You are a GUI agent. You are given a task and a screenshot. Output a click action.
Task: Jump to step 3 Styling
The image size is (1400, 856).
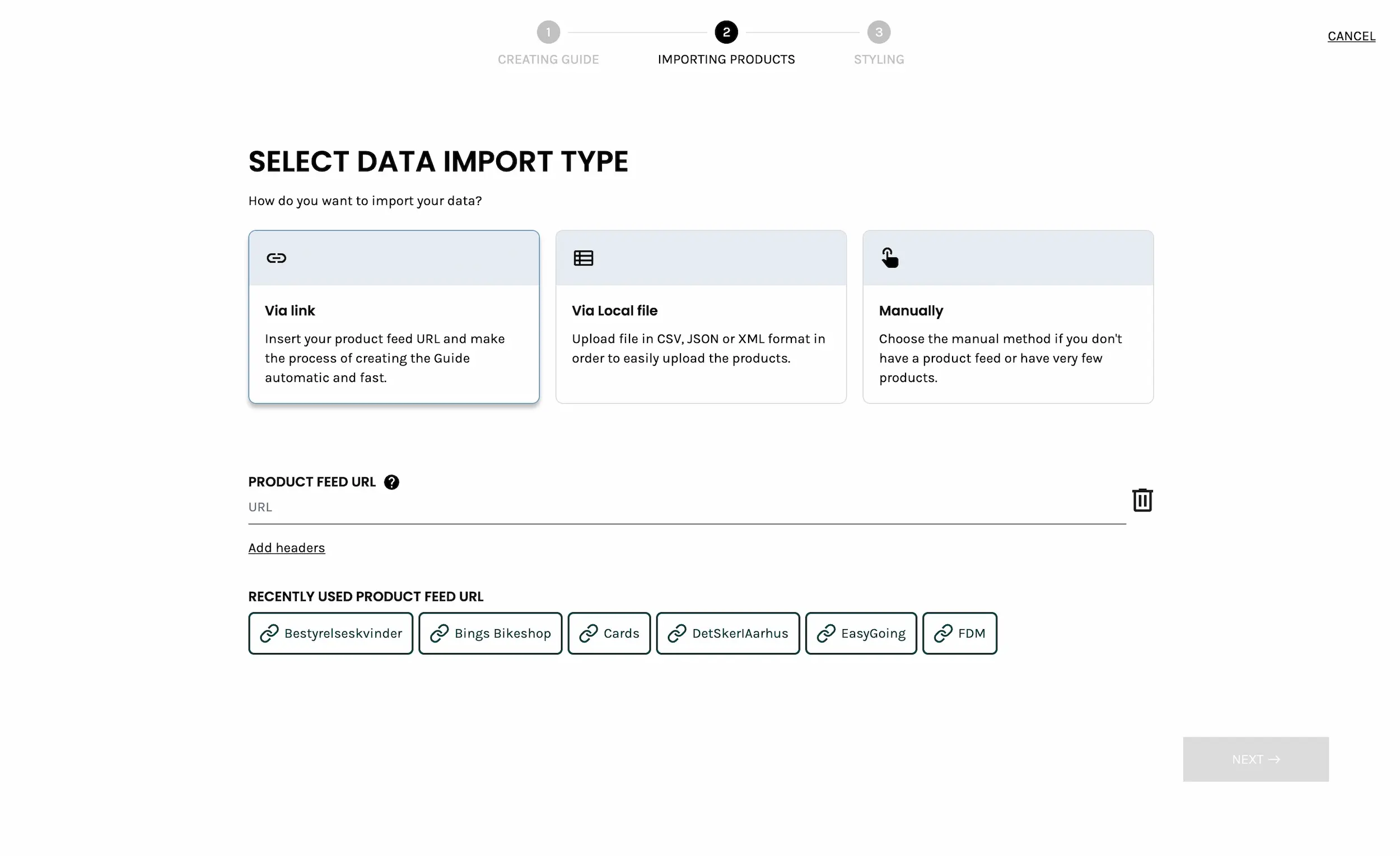pyautogui.click(x=879, y=32)
